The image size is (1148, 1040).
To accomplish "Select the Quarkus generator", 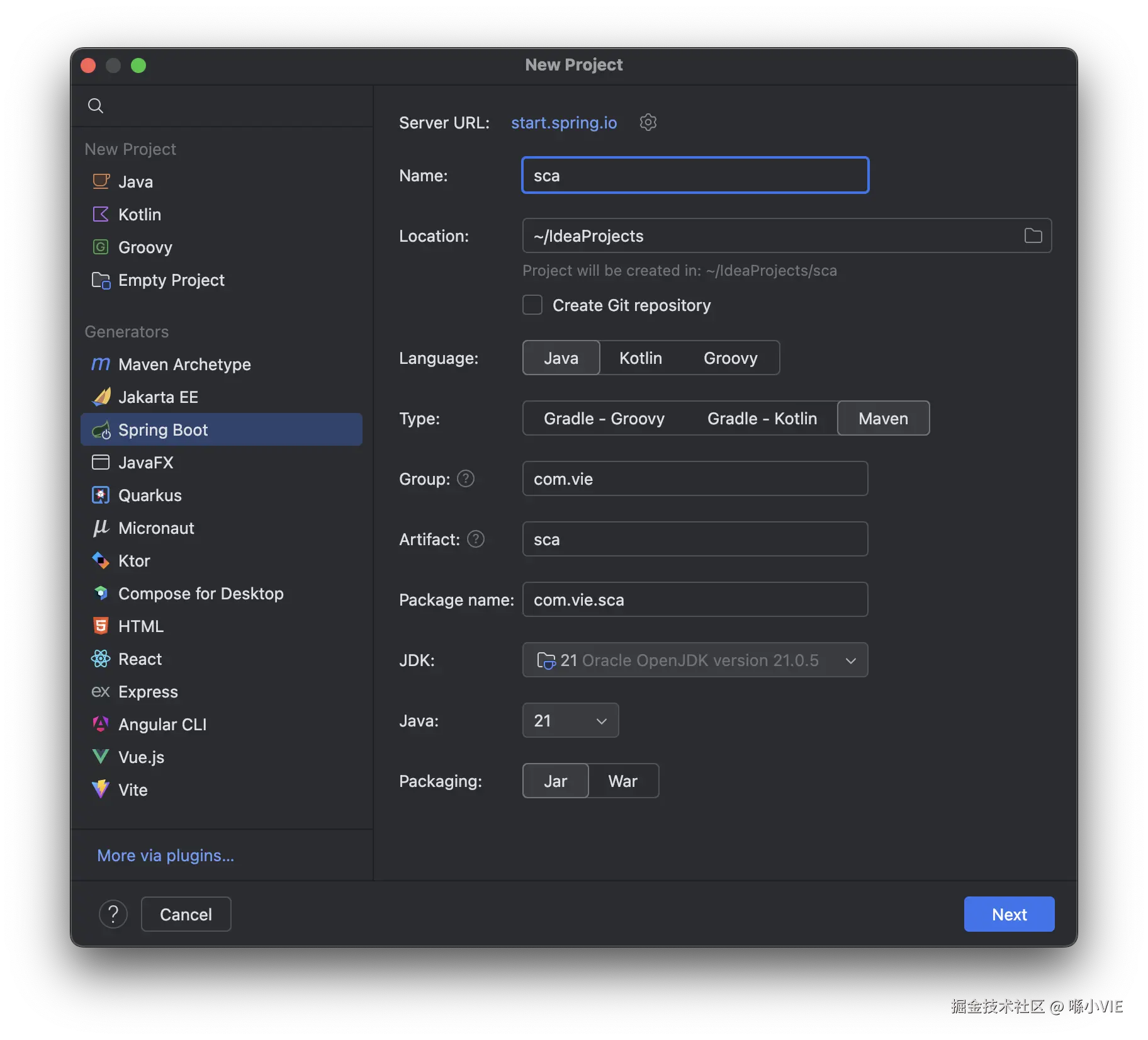I will 150,495.
